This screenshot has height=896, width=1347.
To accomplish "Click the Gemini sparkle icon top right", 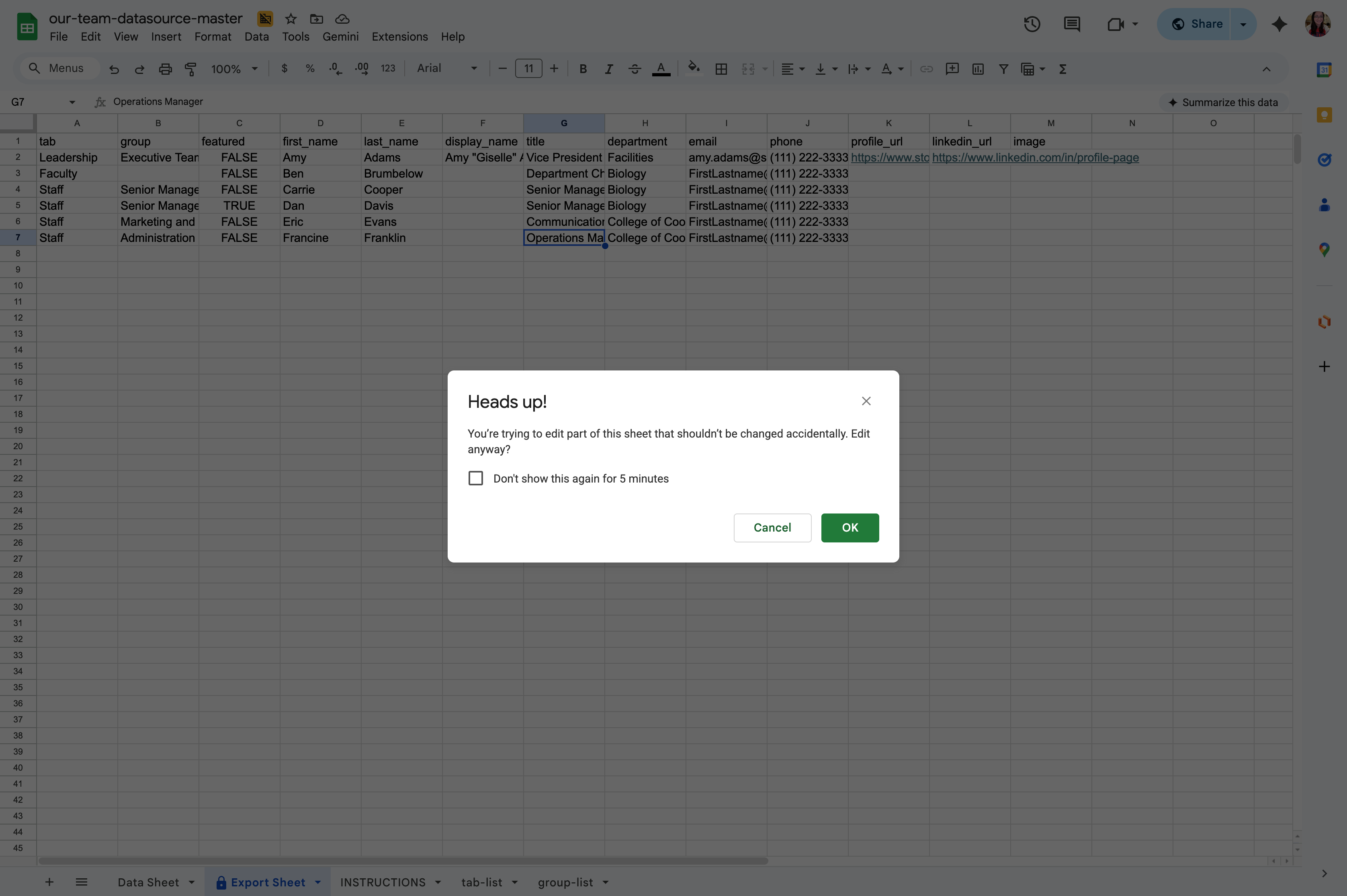I will tap(1279, 24).
